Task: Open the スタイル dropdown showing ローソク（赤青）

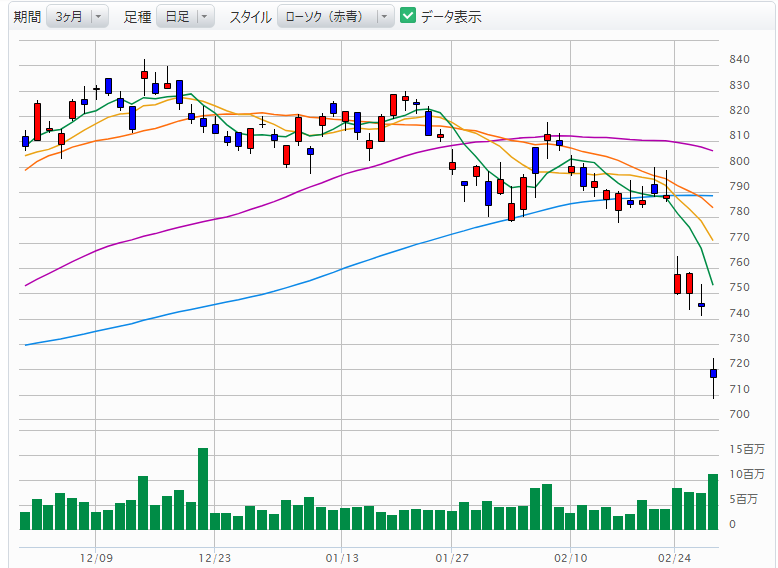Action: pyautogui.click(x=335, y=16)
